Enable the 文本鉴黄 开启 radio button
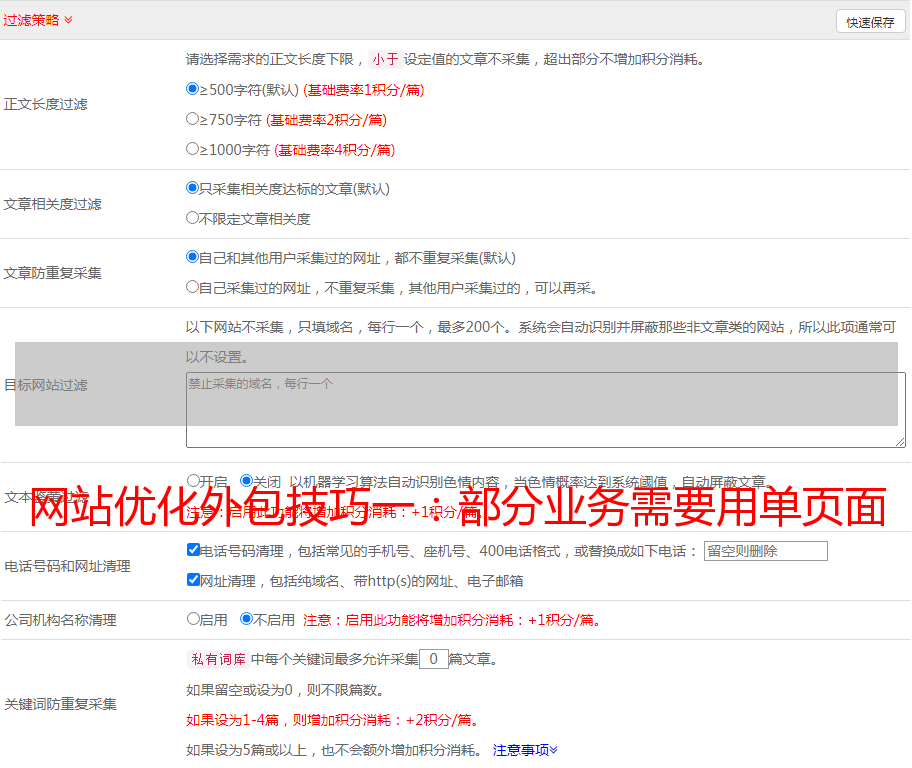The image size is (912, 768). (x=194, y=481)
